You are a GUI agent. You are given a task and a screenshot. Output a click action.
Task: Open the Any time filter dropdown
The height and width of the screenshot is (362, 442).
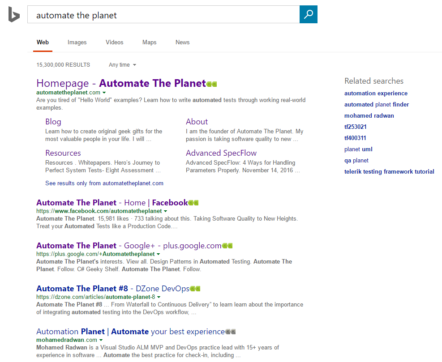[x=122, y=65]
